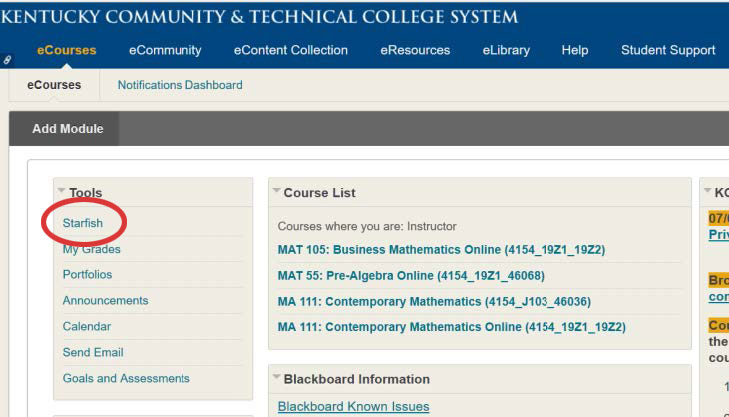Select the eCourses sub-tab
This screenshot has height=417, width=729.
(54, 85)
